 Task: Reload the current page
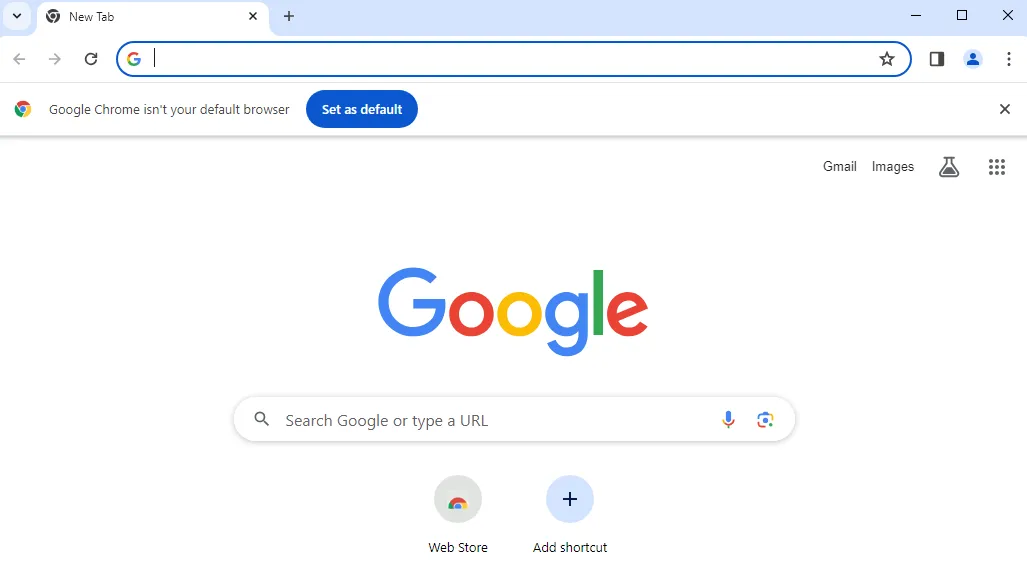[91, 59]
